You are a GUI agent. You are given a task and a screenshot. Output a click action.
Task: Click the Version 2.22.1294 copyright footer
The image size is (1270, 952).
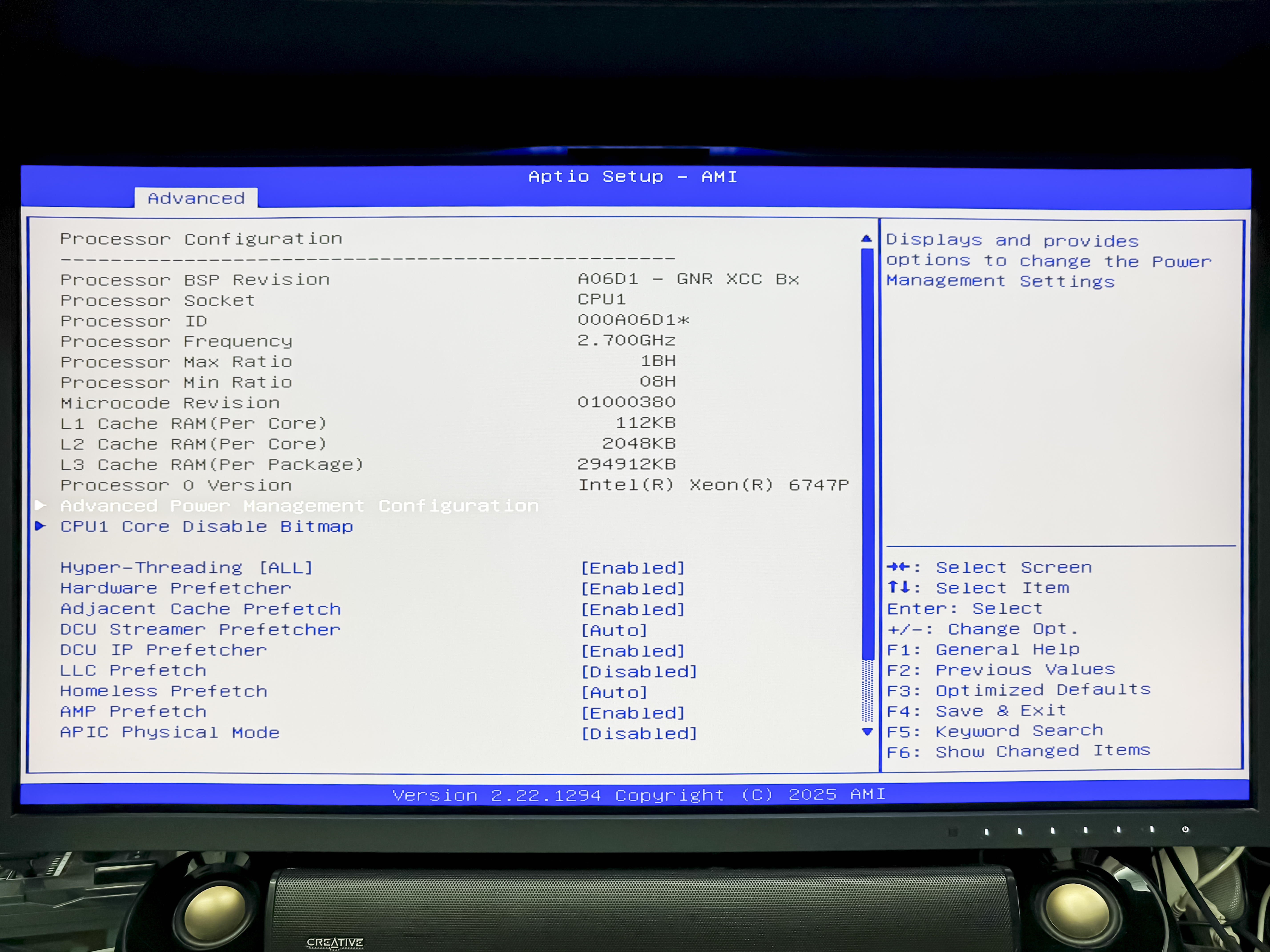(x=639, y=795)
